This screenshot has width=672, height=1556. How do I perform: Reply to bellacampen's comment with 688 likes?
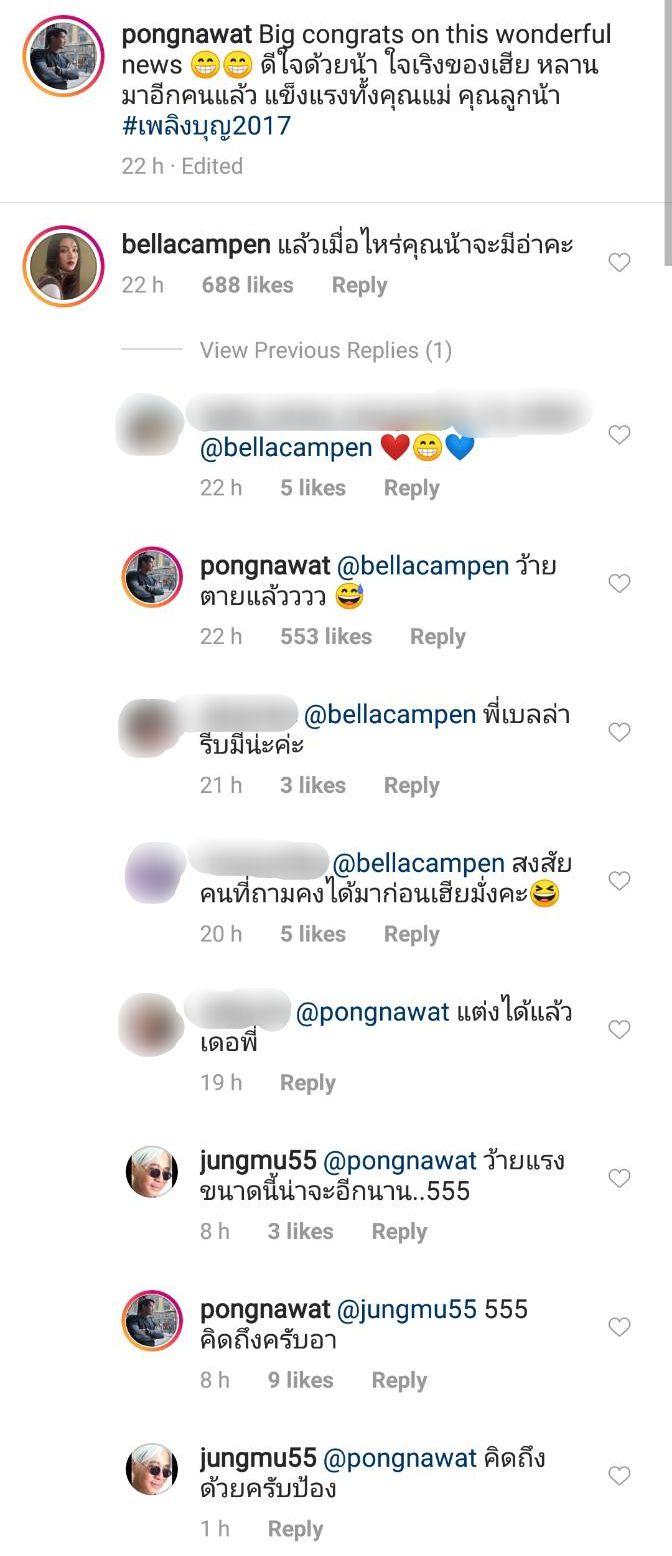[359, 285]
